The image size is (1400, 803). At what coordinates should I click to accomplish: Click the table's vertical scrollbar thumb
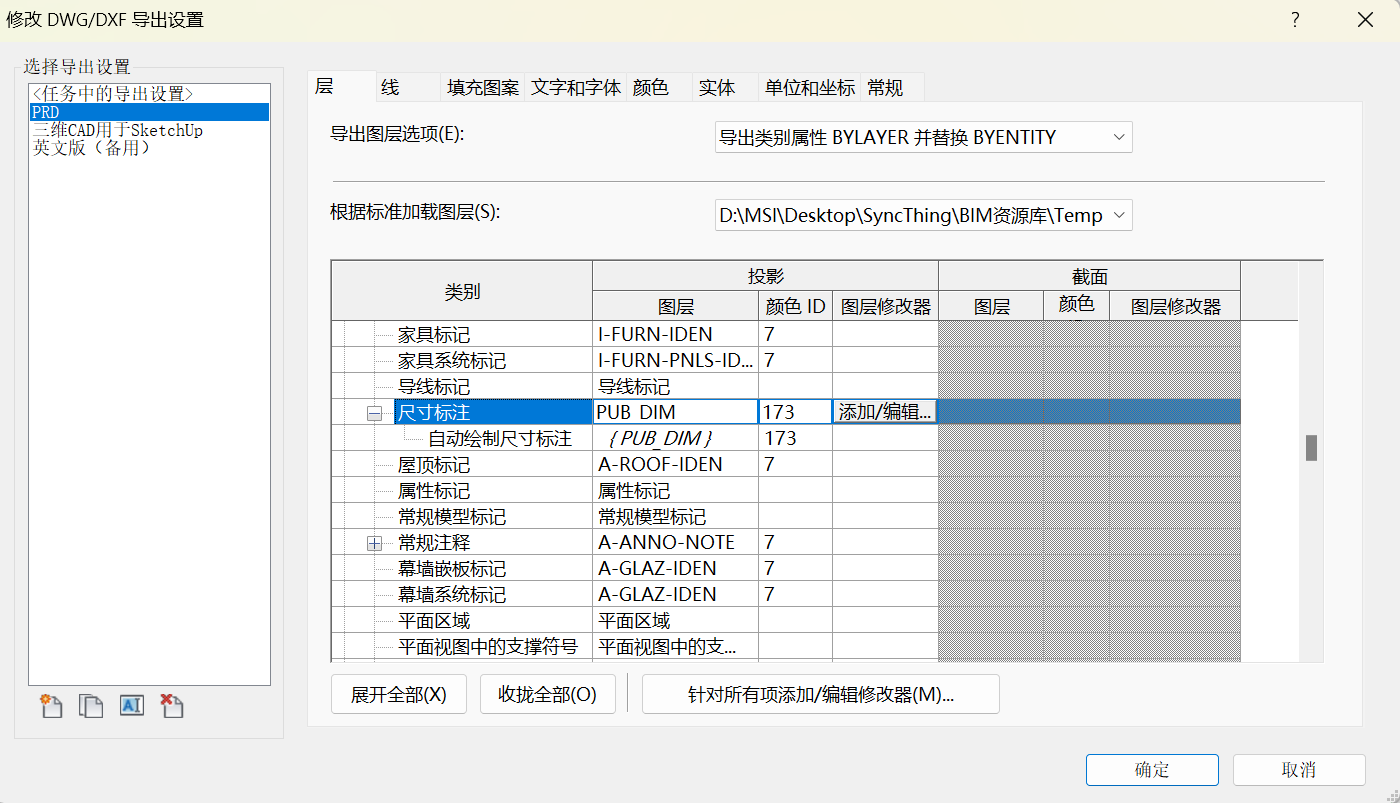pyautogui.click(x=1311, y=449)
